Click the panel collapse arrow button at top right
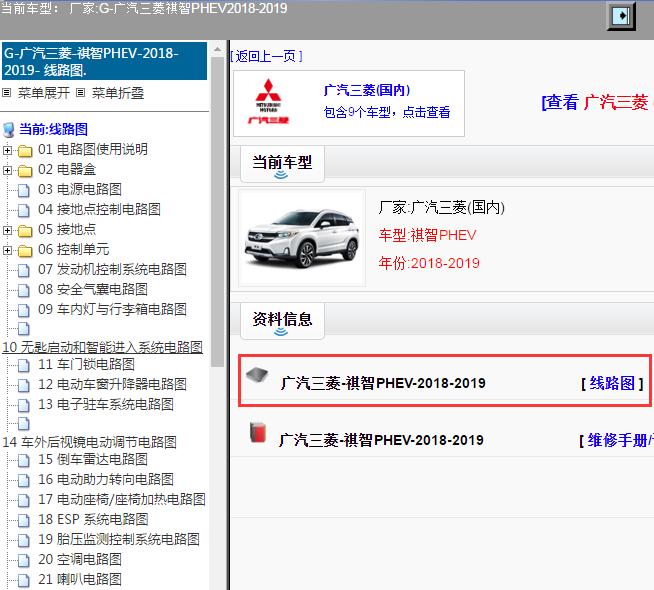Image resolution: width=654 pixels, height=590 pixels. 621,16
